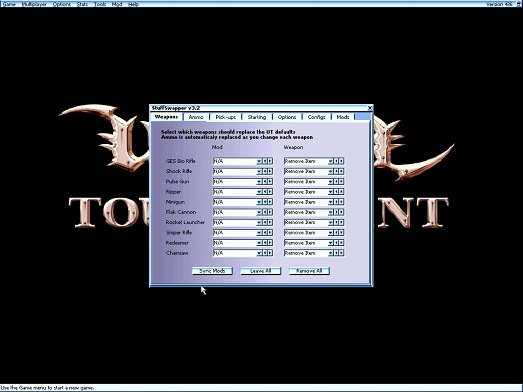The image size is (523, 392).
Task: Click next-item arrow for Shock Rifle mod
Action: coord(270,171)
